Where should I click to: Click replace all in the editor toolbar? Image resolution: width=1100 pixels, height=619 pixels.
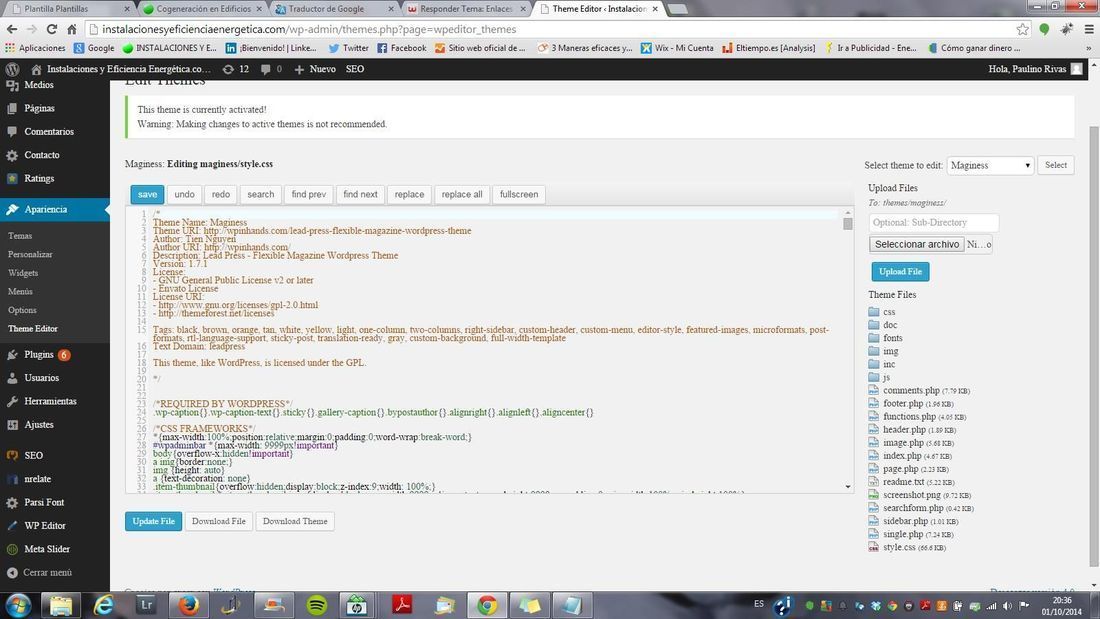pyautogui.click(x=462, y=194)
